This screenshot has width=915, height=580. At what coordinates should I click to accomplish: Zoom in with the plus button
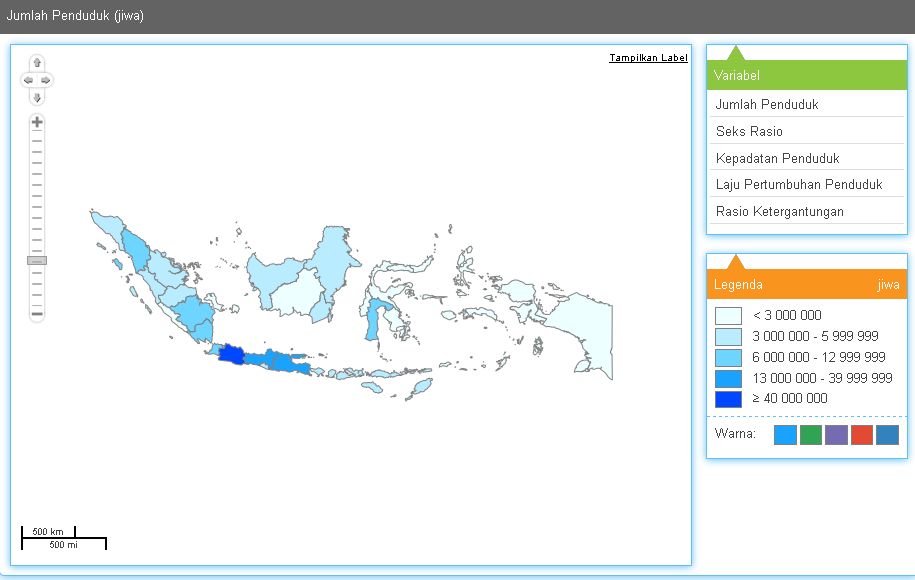tap(37, 122)
